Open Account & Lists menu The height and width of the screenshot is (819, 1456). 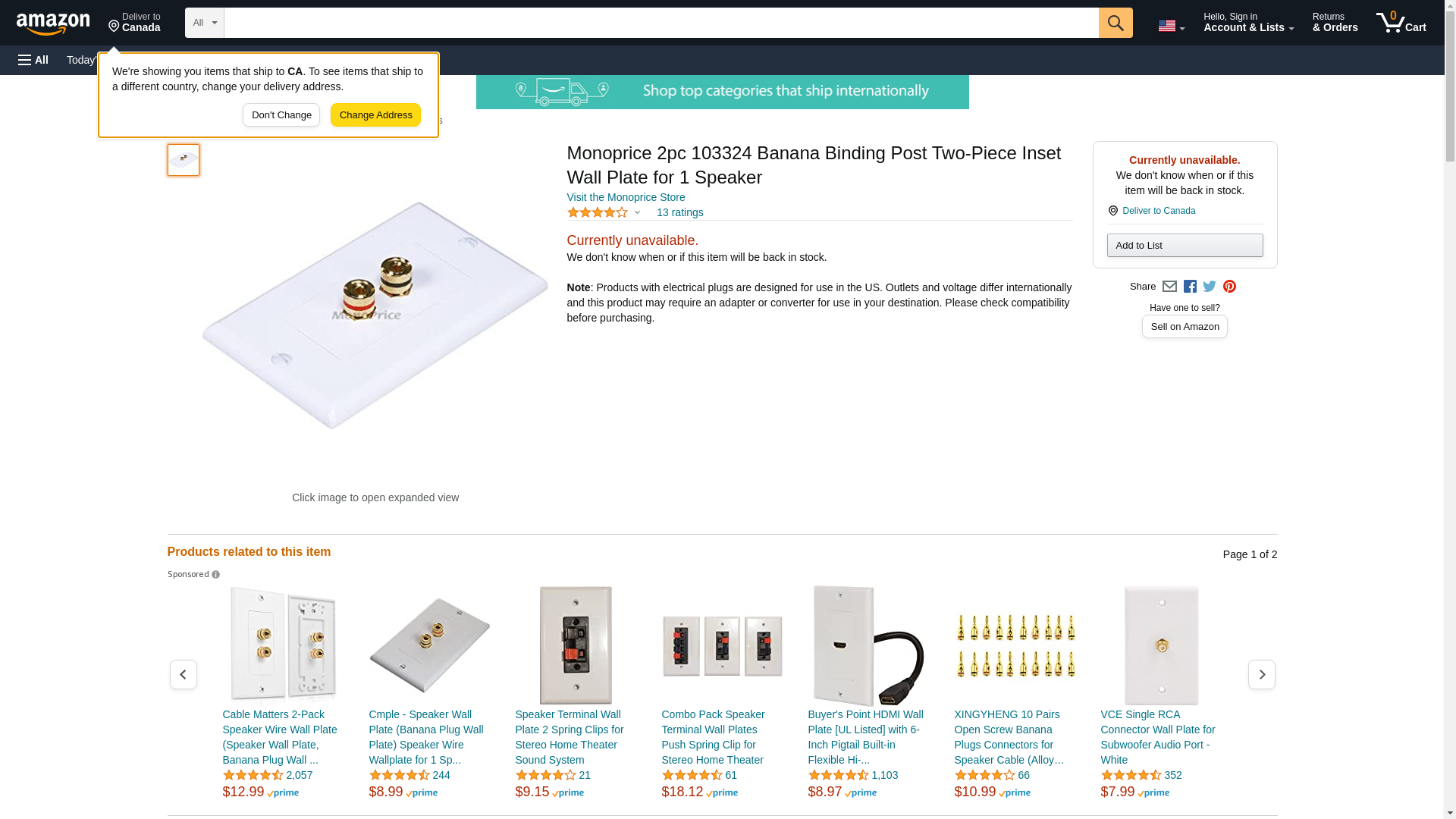click(x=1248, y=23)
